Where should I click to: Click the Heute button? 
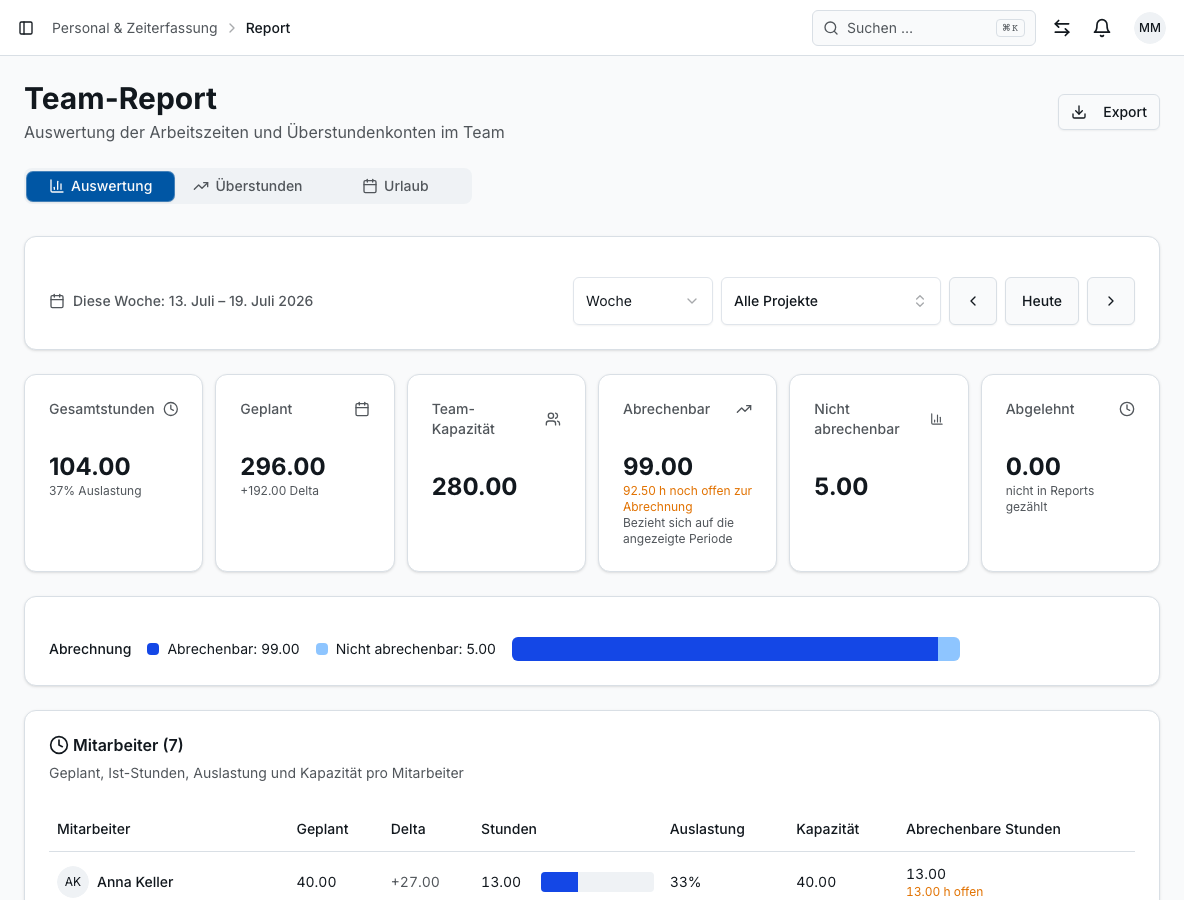point(1041,301)
